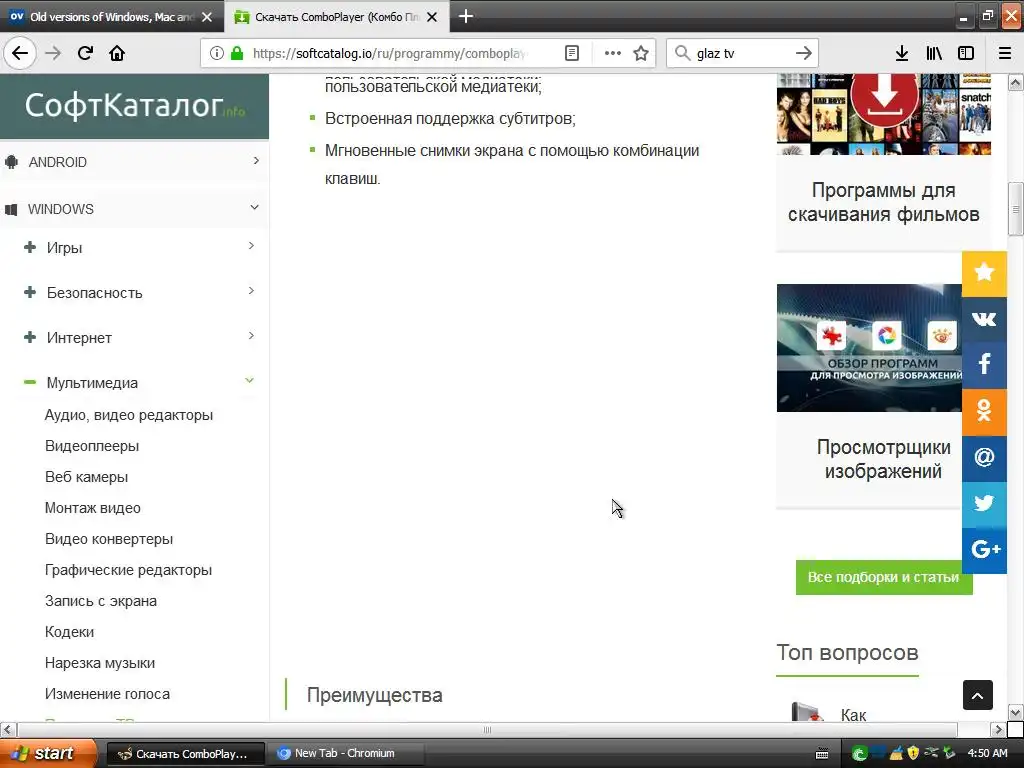Select Скачать ComboPlay taskbar button
This screenshot has height=768, width=1024.
coord(185,754)
